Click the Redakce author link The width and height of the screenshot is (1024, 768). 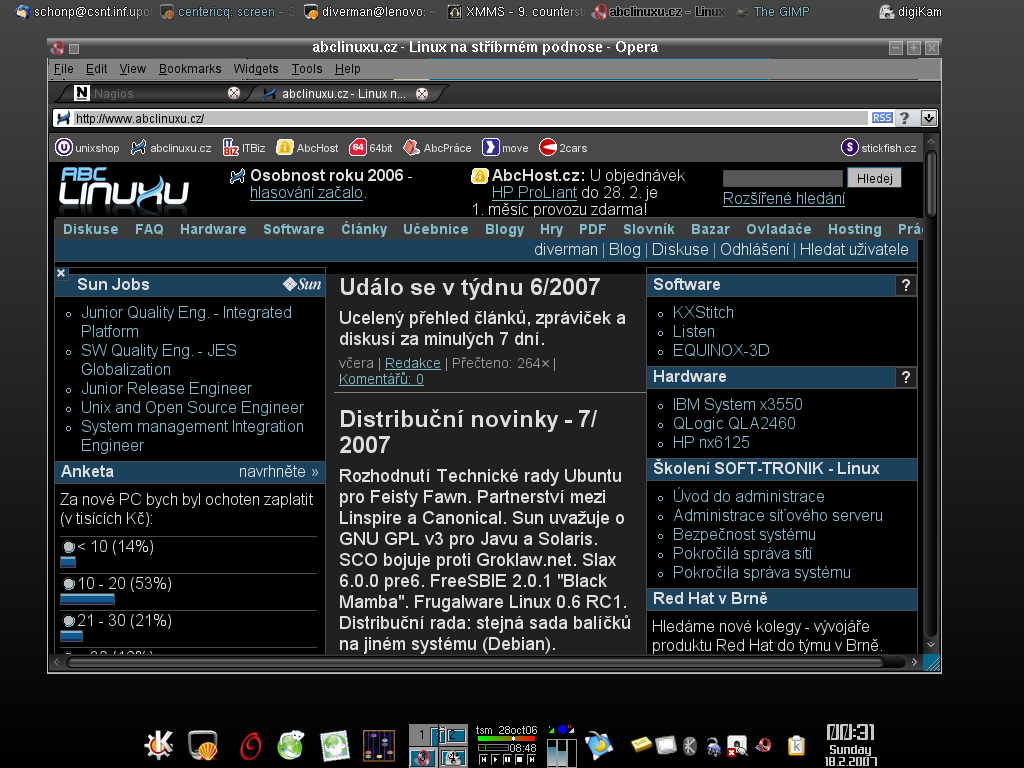tap(413, 363)
